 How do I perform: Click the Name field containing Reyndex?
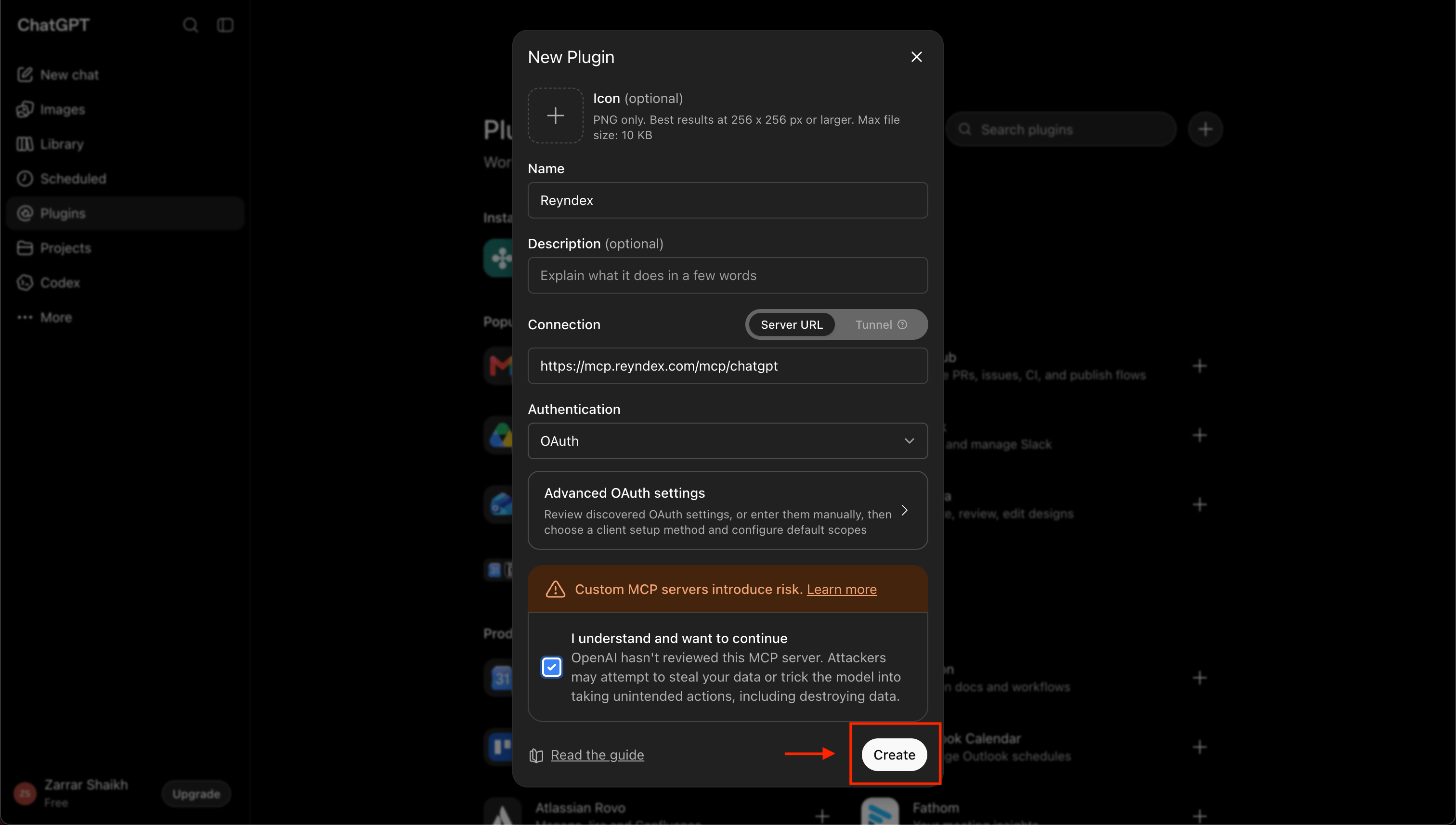(728, 200)
